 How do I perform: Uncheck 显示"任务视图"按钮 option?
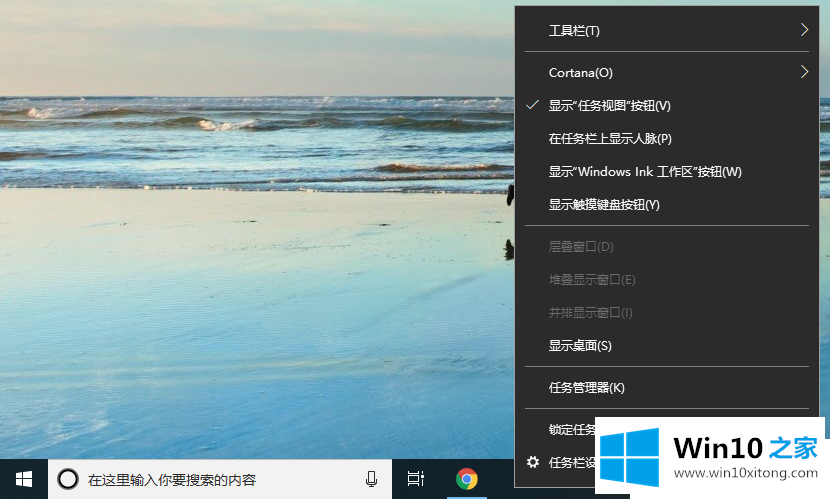pos(609,106)
